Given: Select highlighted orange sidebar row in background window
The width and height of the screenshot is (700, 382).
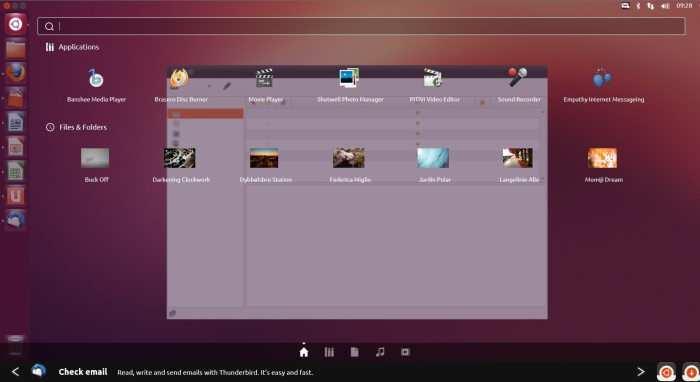Looking at the screenshot, I should point(205,114).
